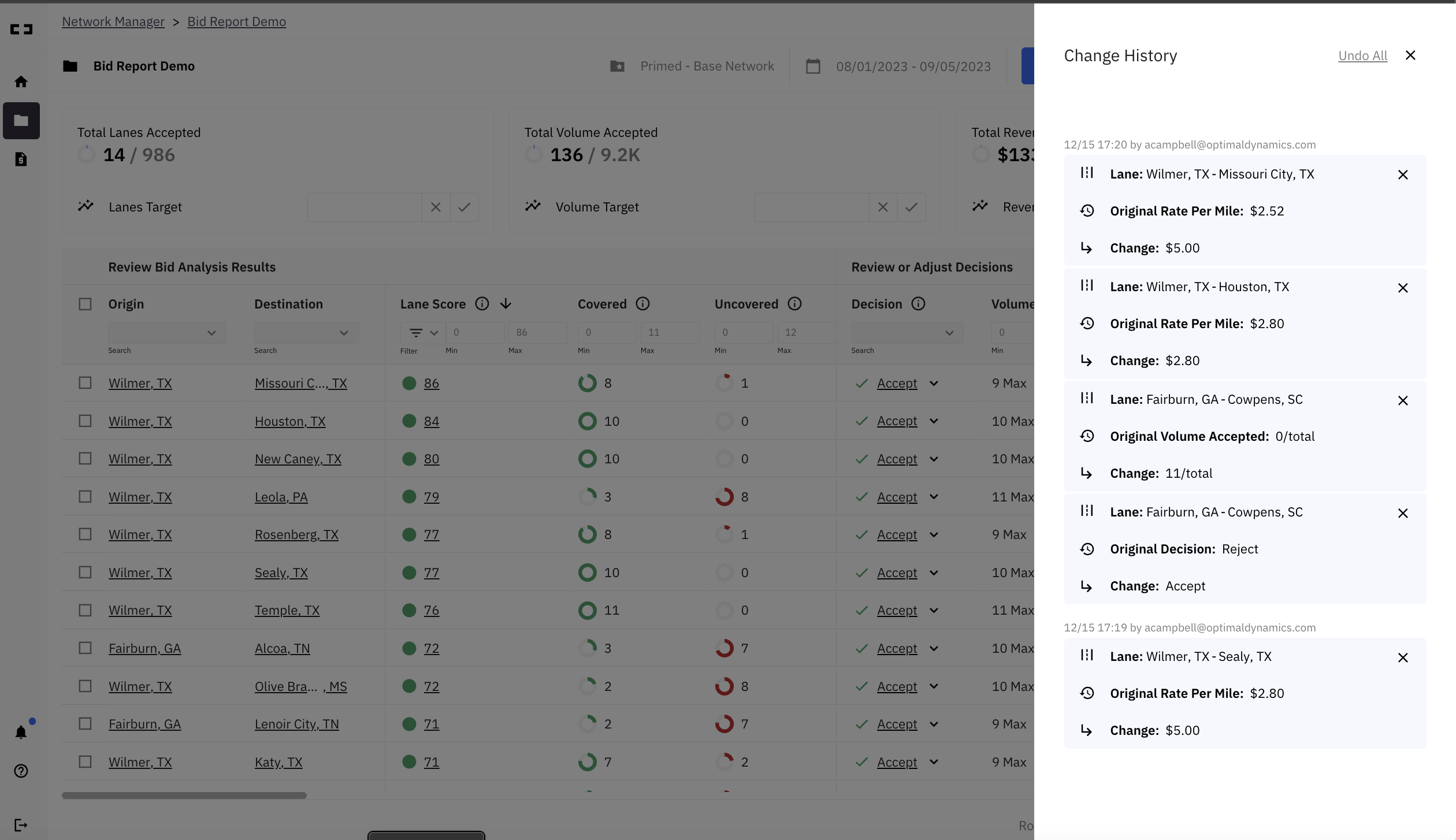Click the Bid Report Demo breadcrumb
The width and height of the screenshot is (1456, 840).
point(236,21)
